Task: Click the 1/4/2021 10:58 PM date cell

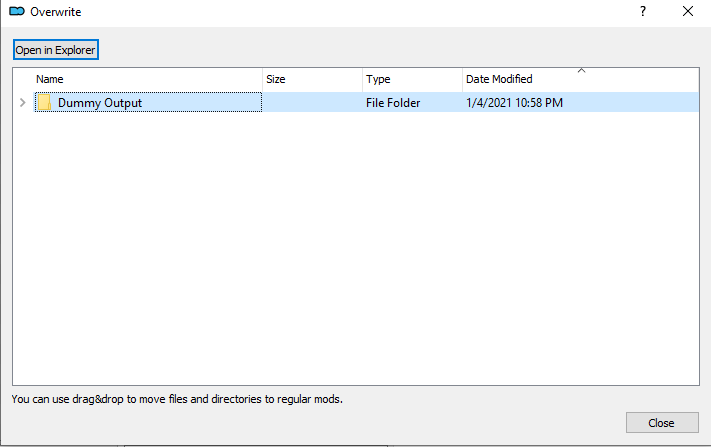Action: pos(514,103)
